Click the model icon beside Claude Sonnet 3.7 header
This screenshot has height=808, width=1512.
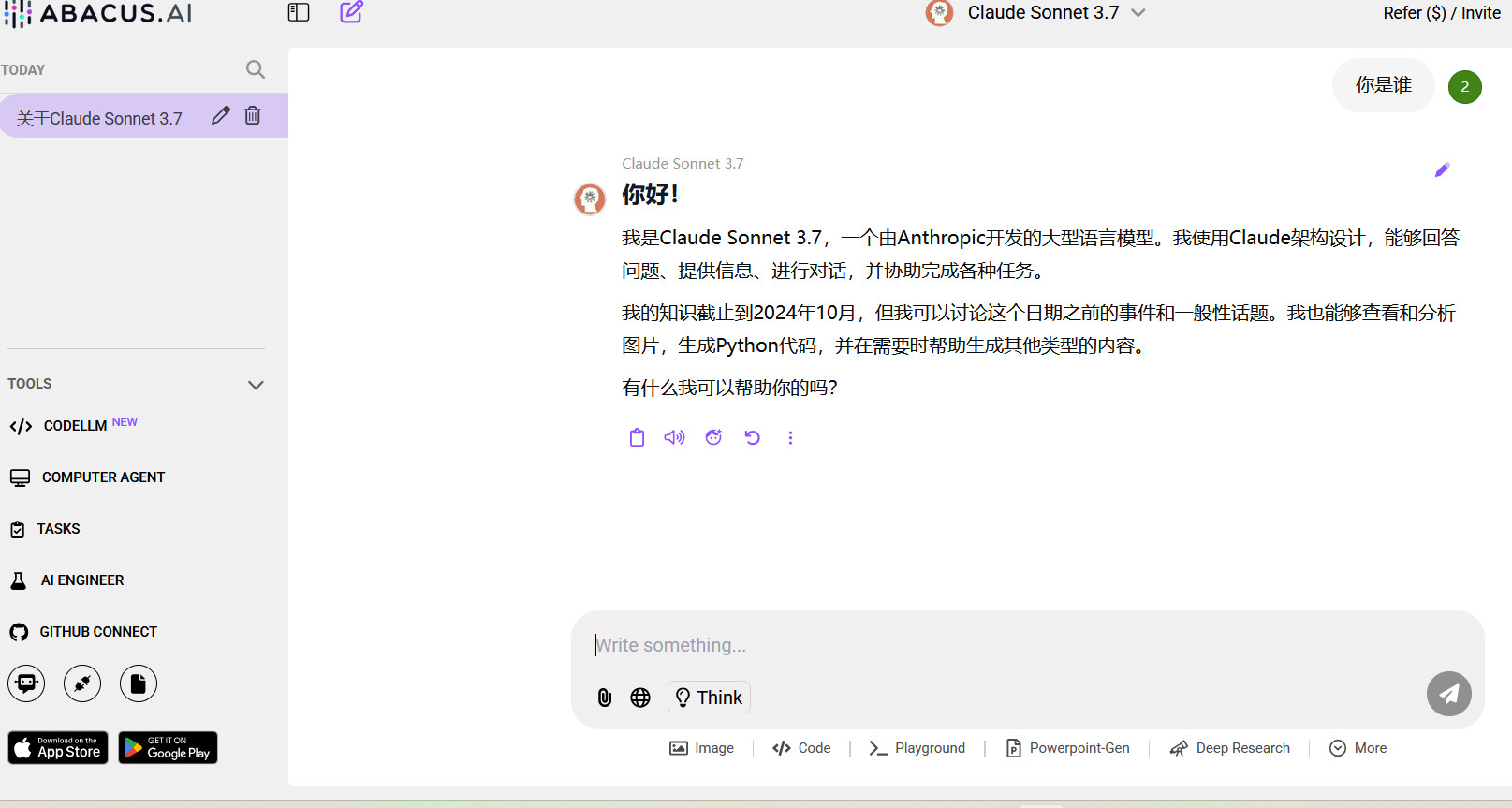coord(939,12)
